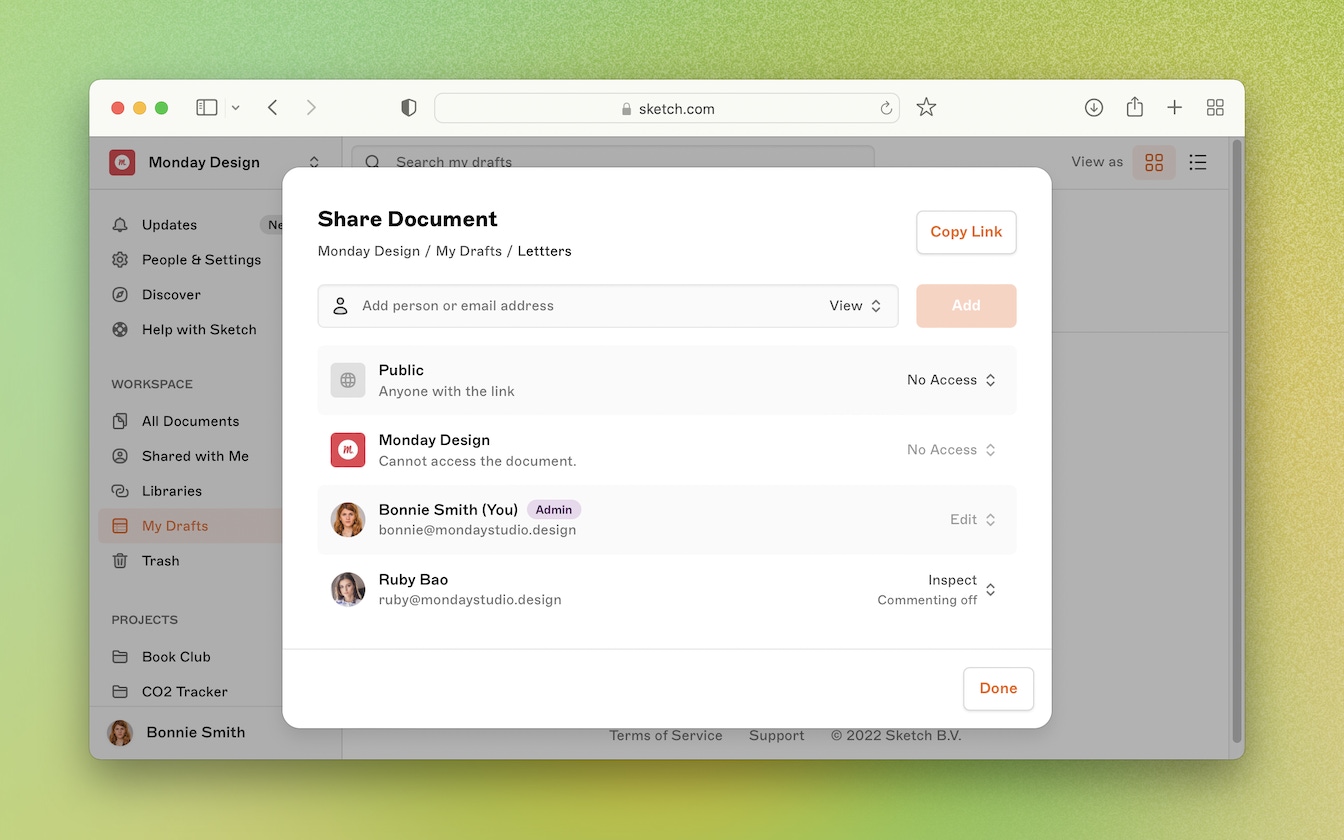This screenshot has width=1344, height=840.
Task: Open the Trash via its icon
Action: pos(119,561)
